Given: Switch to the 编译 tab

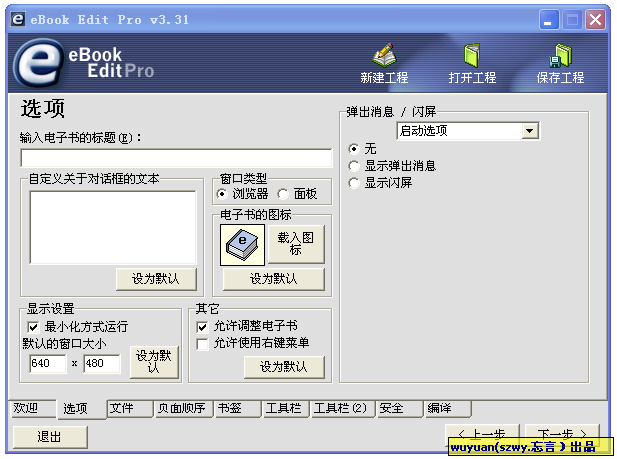Looking at the screenshot, I should 448,408.
